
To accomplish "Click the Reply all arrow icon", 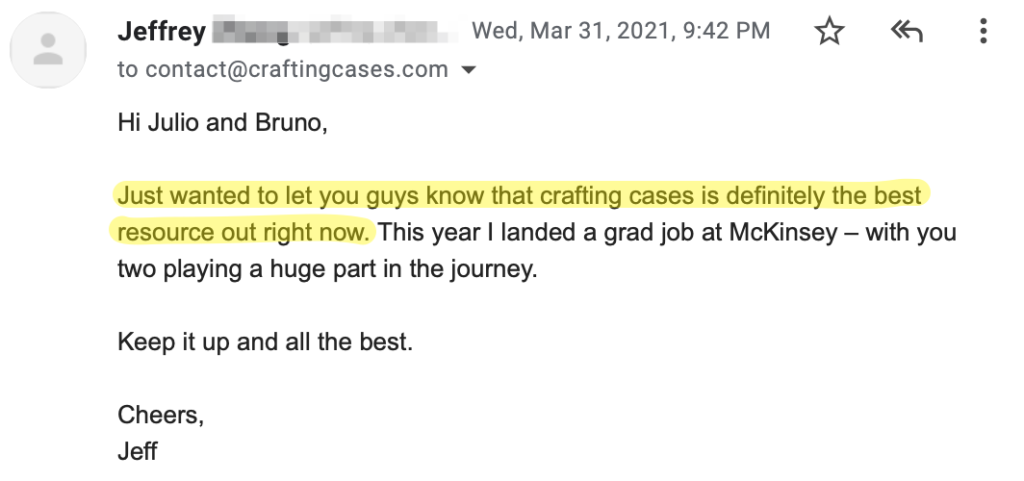I will pyautogui.click(x=906, y=31).
